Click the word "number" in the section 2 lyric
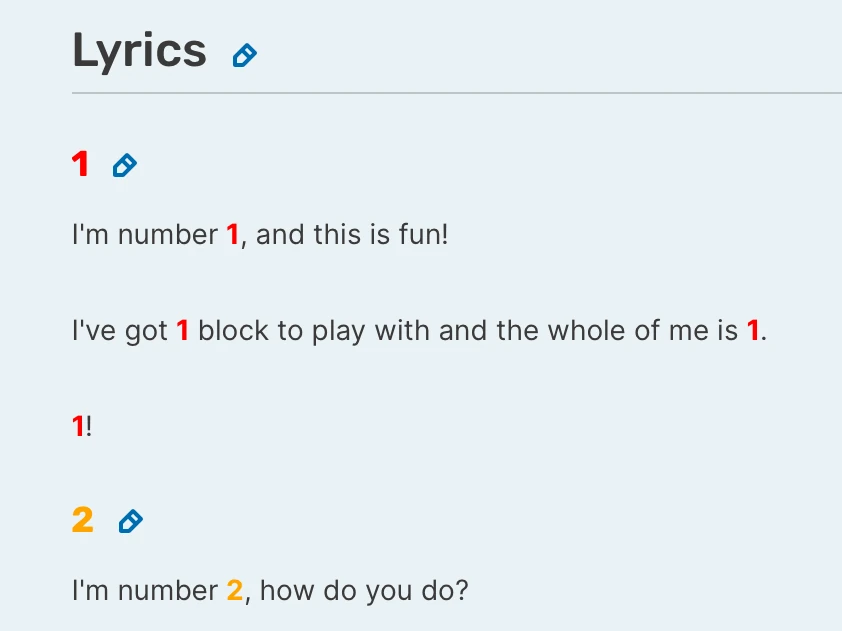This screenshot has height=631, width=842. (167, 591)
